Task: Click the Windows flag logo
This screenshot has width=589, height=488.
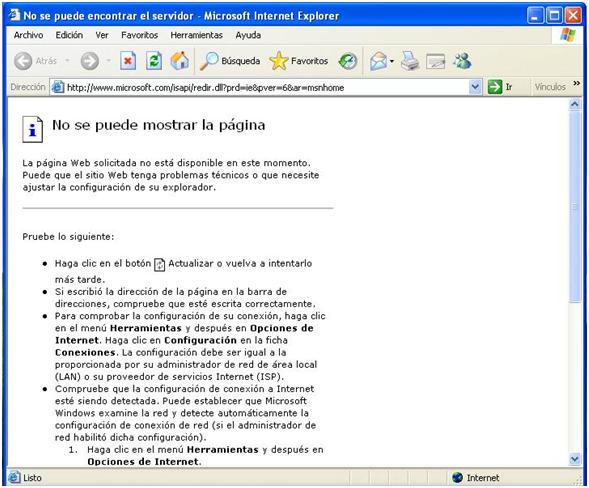Action: (568, 35)
